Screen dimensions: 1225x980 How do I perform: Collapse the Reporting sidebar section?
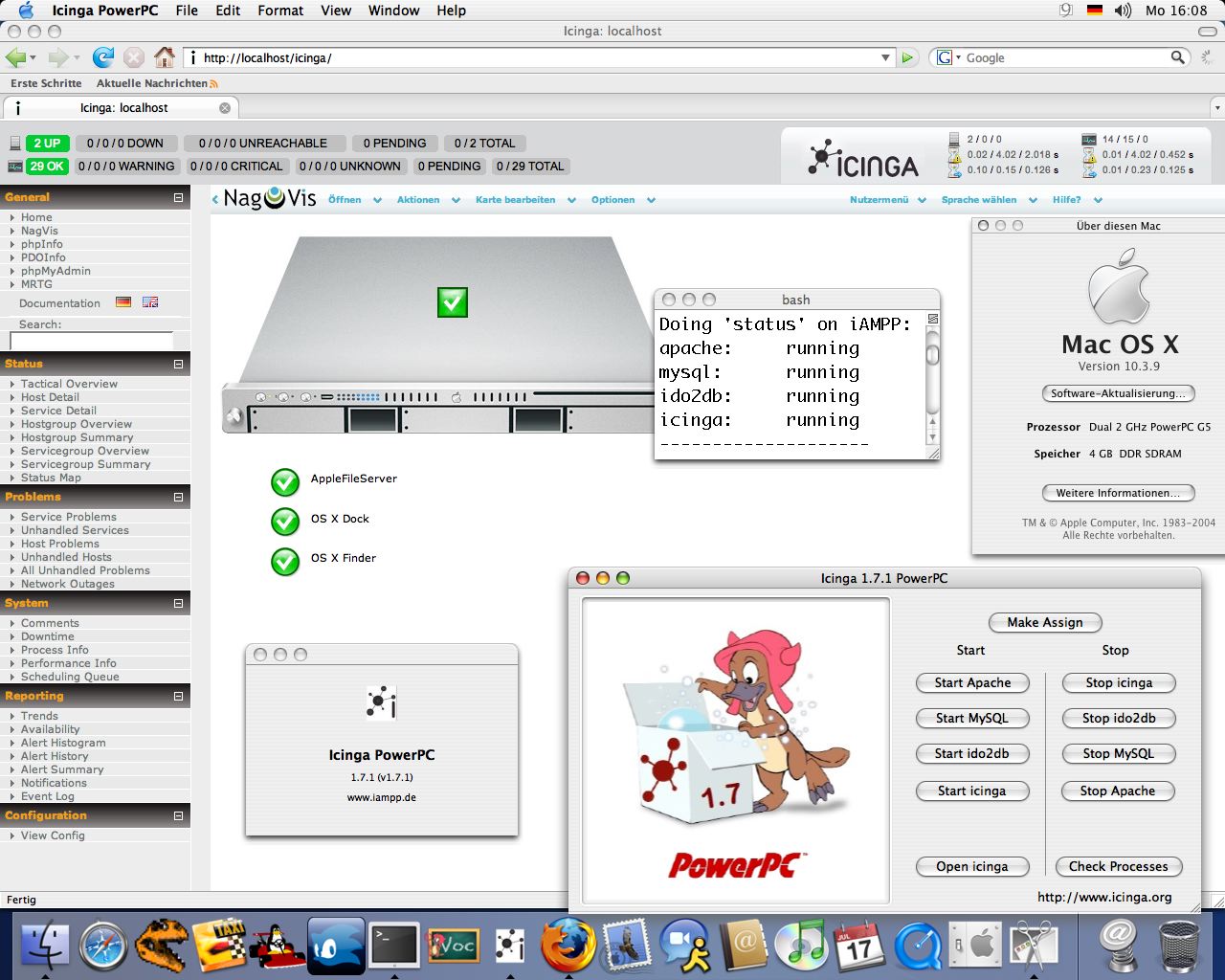coord(178,696)
